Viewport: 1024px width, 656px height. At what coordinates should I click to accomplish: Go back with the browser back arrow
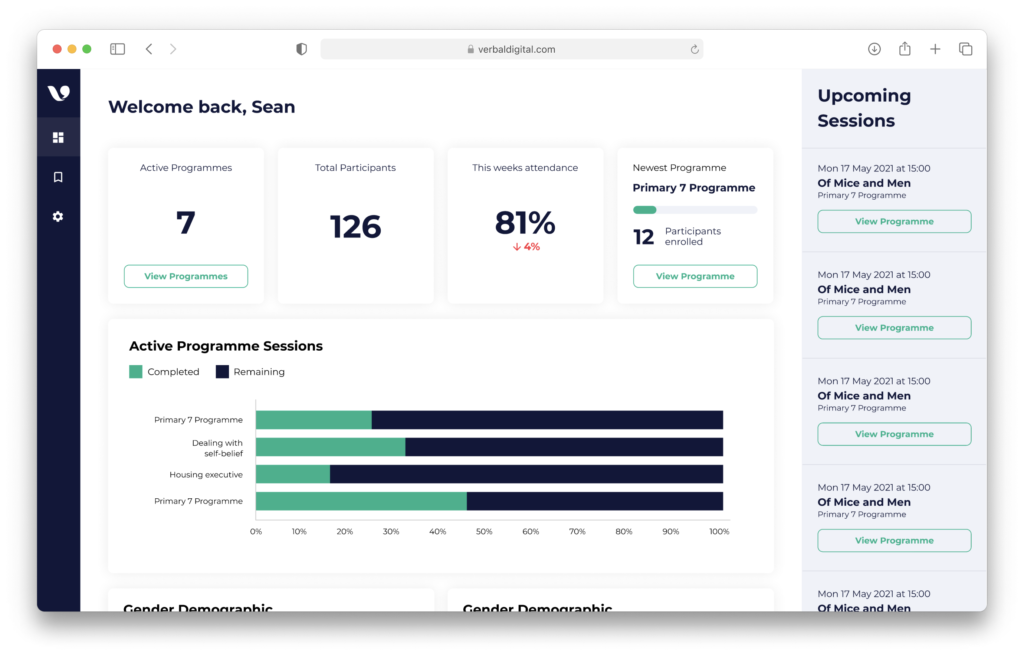pos(149,49)
